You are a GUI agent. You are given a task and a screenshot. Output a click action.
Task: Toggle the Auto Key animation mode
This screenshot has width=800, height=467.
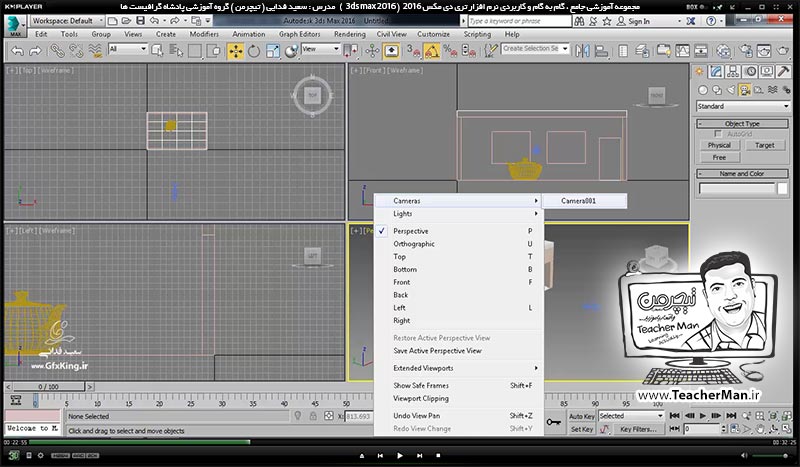tap(582, 416)
